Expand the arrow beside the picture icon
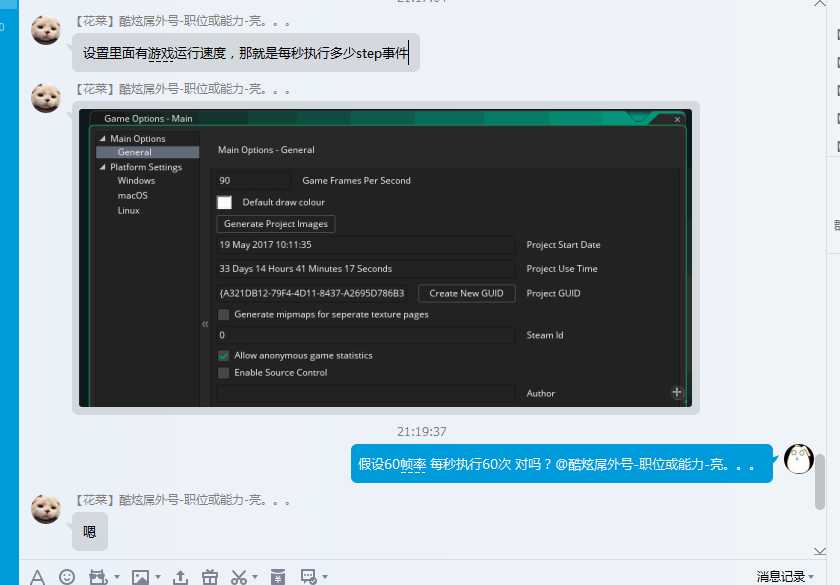 tap(158, 577)
